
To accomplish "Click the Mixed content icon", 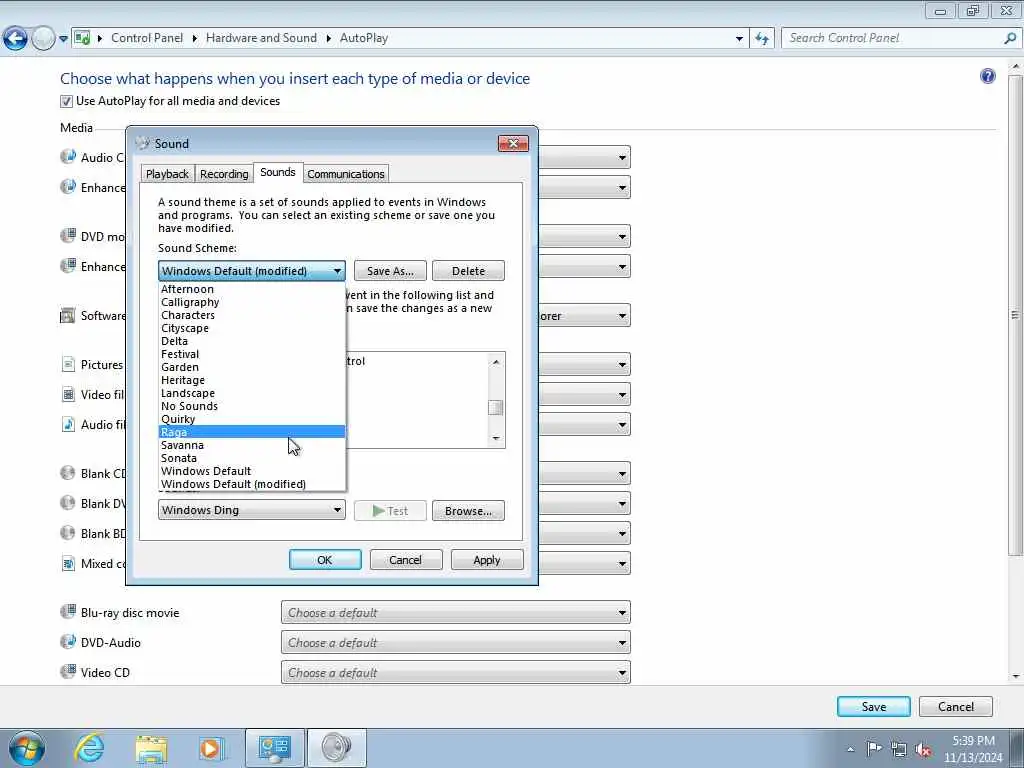I will click(68, 563).
